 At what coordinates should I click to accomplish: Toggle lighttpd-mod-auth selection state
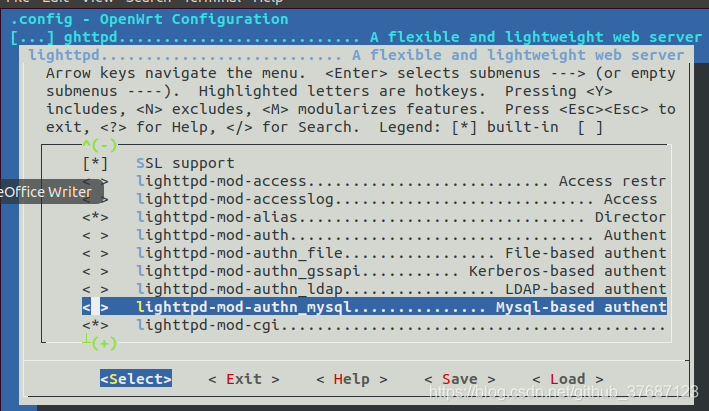pos(95,236)
